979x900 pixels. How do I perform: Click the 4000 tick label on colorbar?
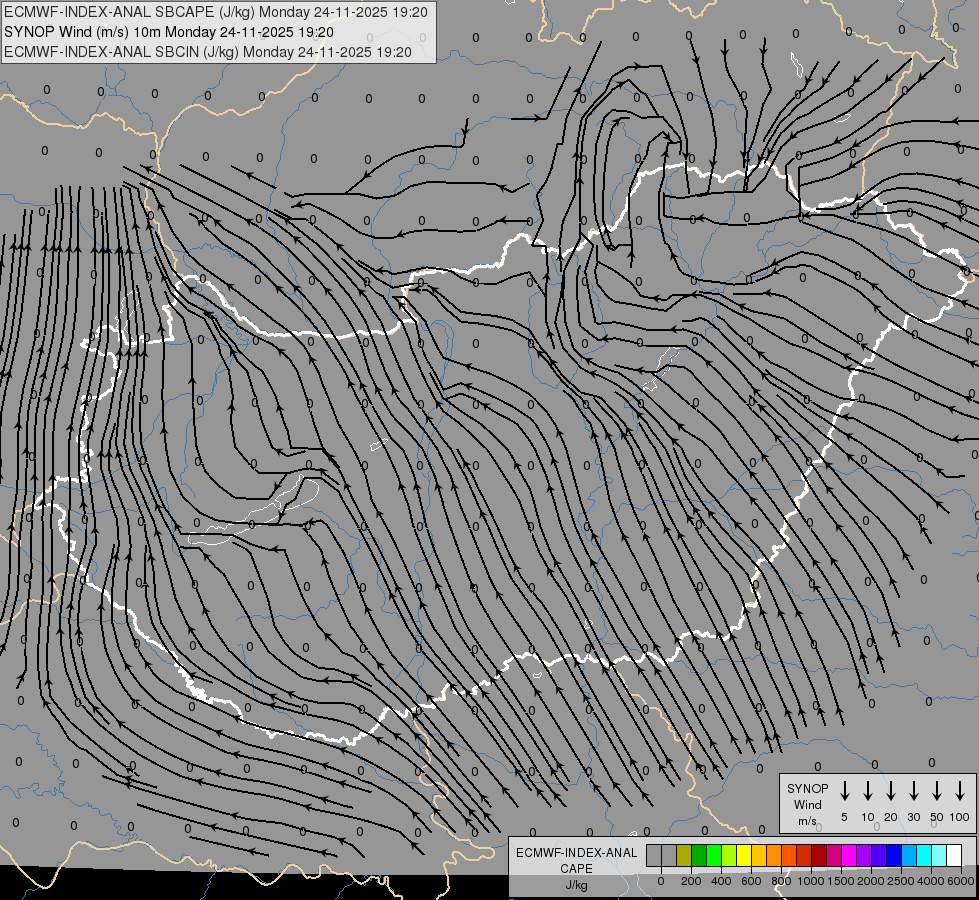pos(931,881)
